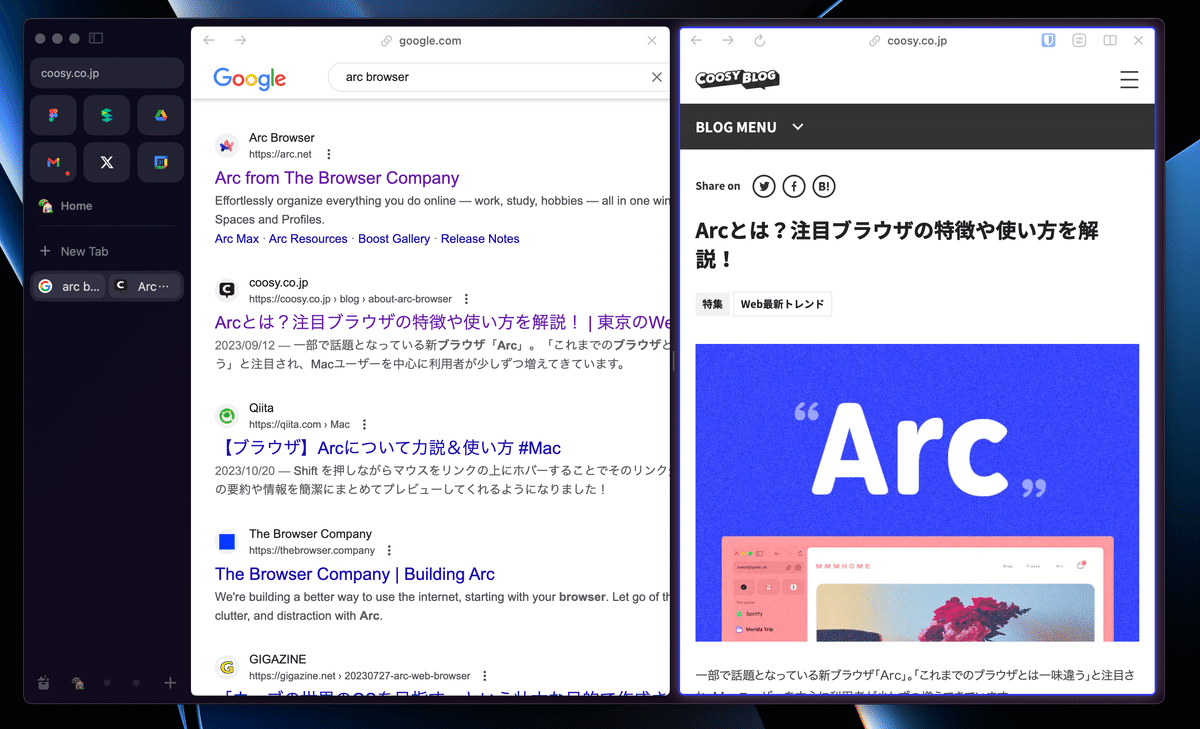Go forward in the google.com pane
The image size is (1200, 729).
(x=240, y=41)
